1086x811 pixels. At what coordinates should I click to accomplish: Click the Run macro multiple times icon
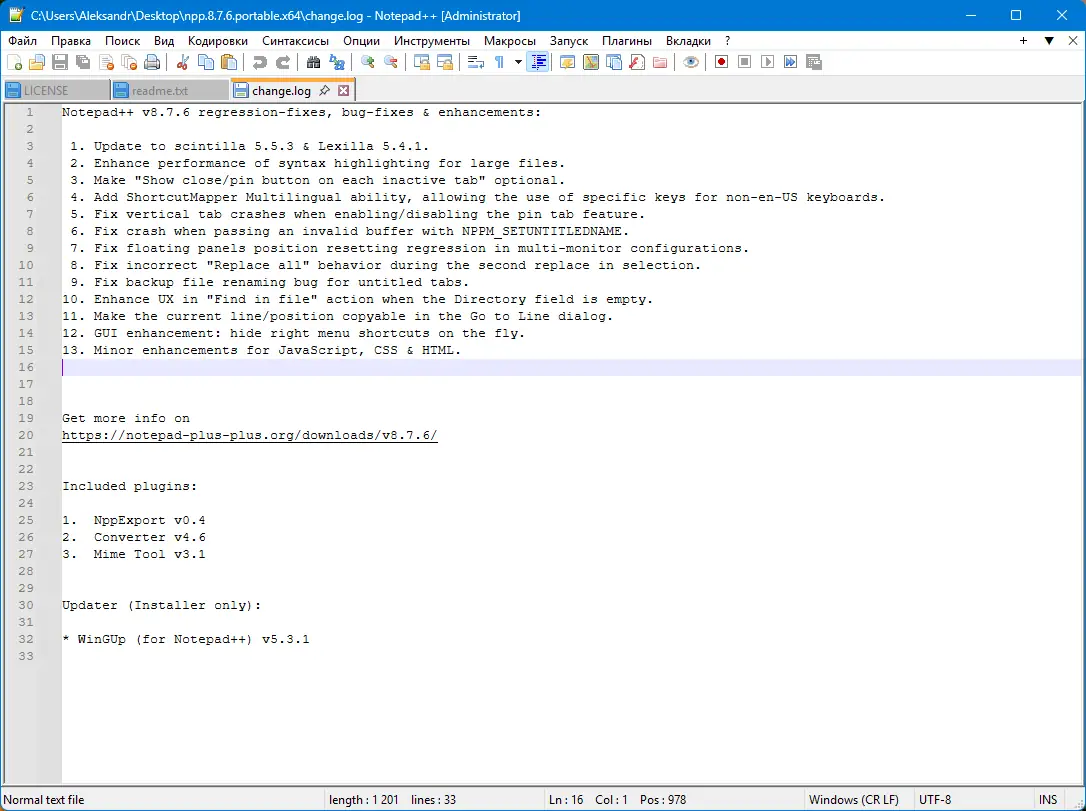(790, 62)
